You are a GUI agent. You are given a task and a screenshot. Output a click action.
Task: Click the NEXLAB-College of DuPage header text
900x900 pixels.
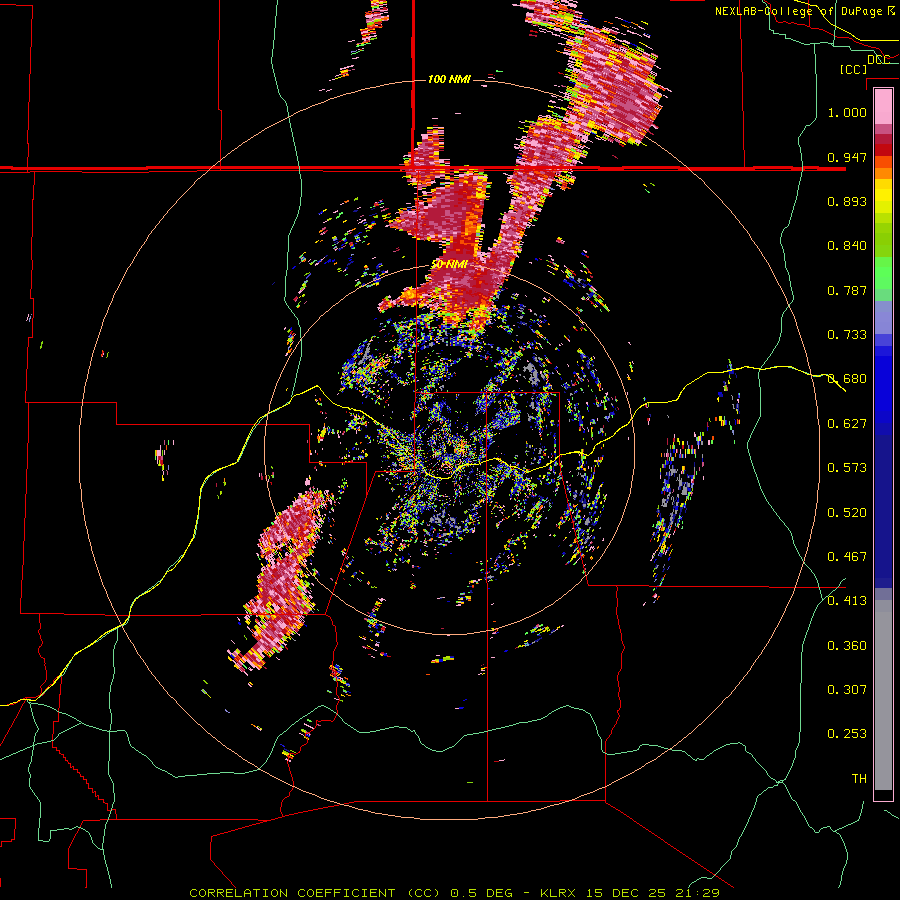804,11
